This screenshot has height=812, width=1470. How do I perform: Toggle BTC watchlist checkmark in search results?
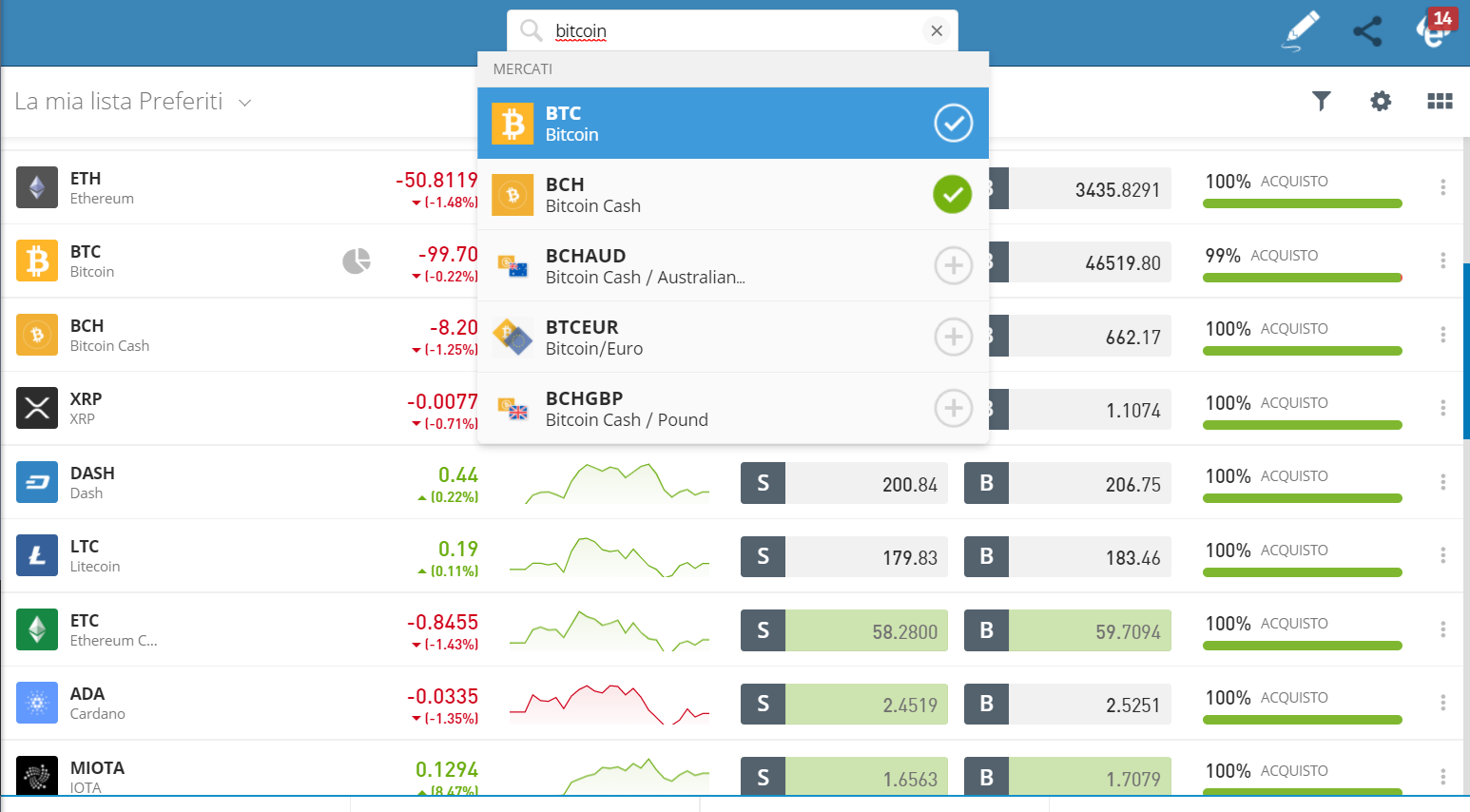953,123
